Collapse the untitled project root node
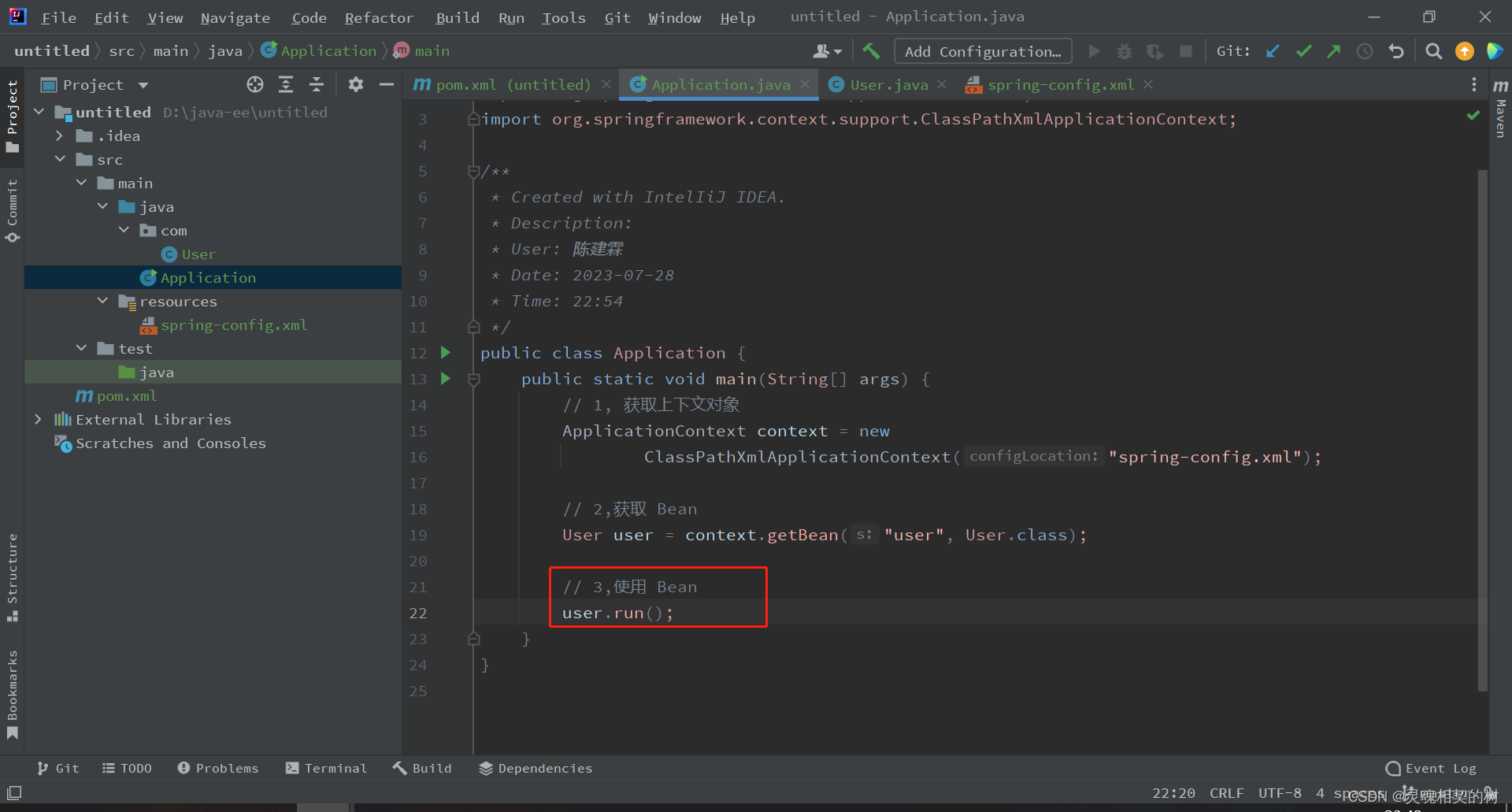Viewport: 1512px width, 812px height. coord(39,112)
